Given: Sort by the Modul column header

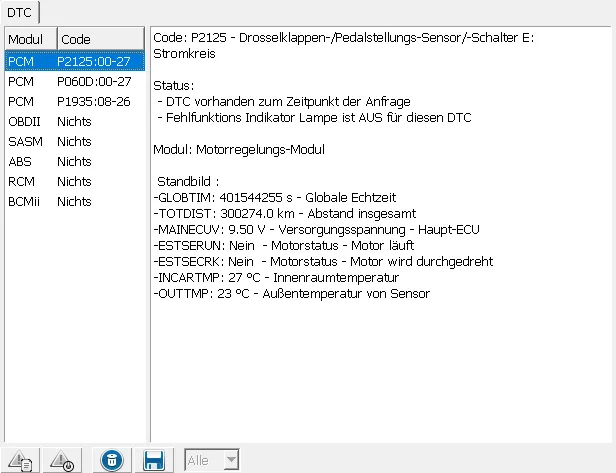Looking at the screenshot, I should 28,39.
